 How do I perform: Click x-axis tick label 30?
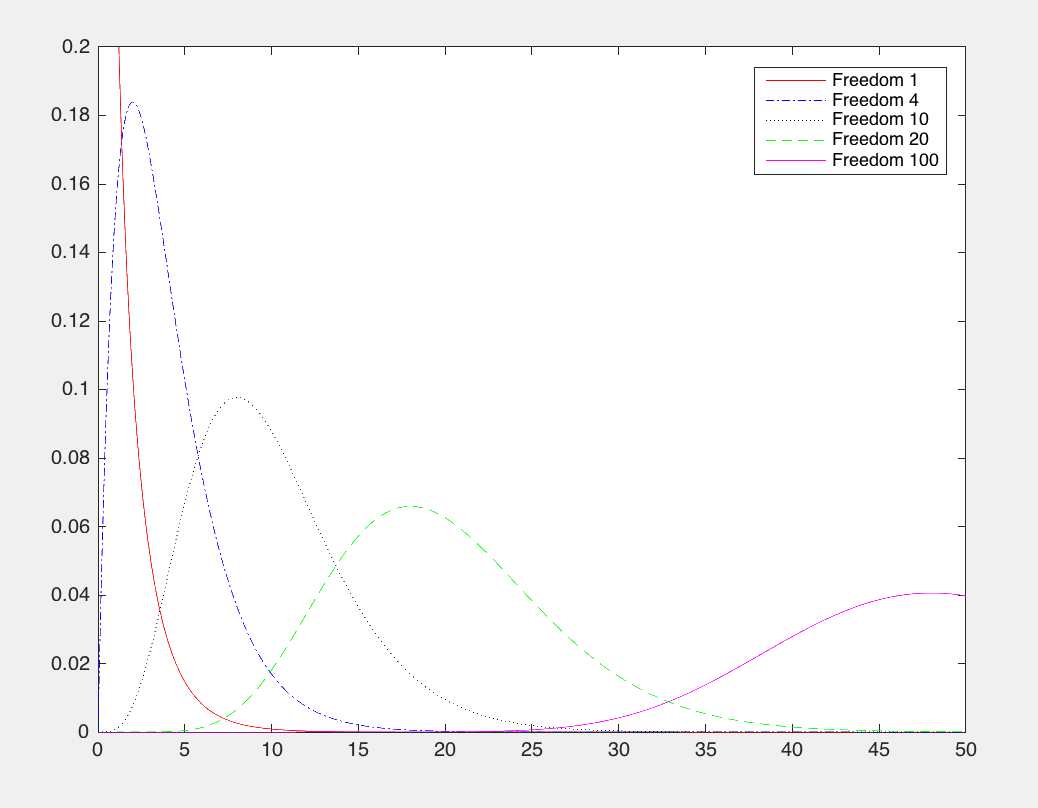click(x=619, y=750)
